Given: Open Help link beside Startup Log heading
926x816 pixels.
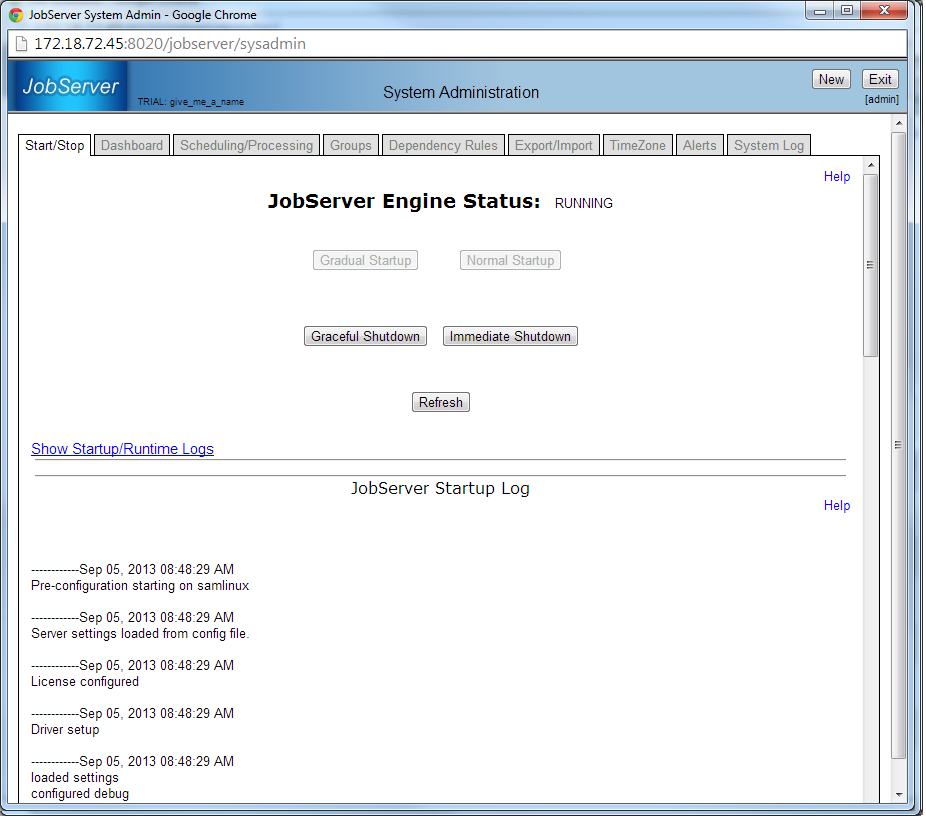Looking at the screenshot, I should coord(837,505).
